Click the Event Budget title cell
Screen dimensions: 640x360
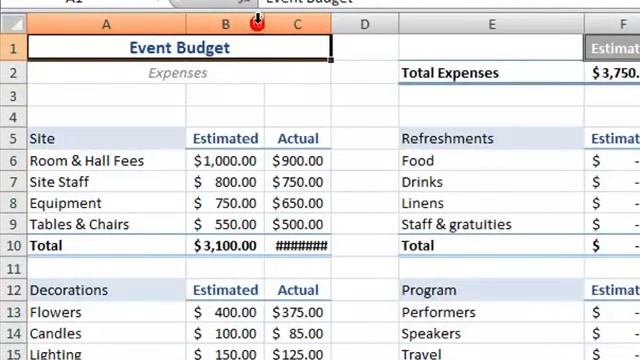[x=179, y=48]
